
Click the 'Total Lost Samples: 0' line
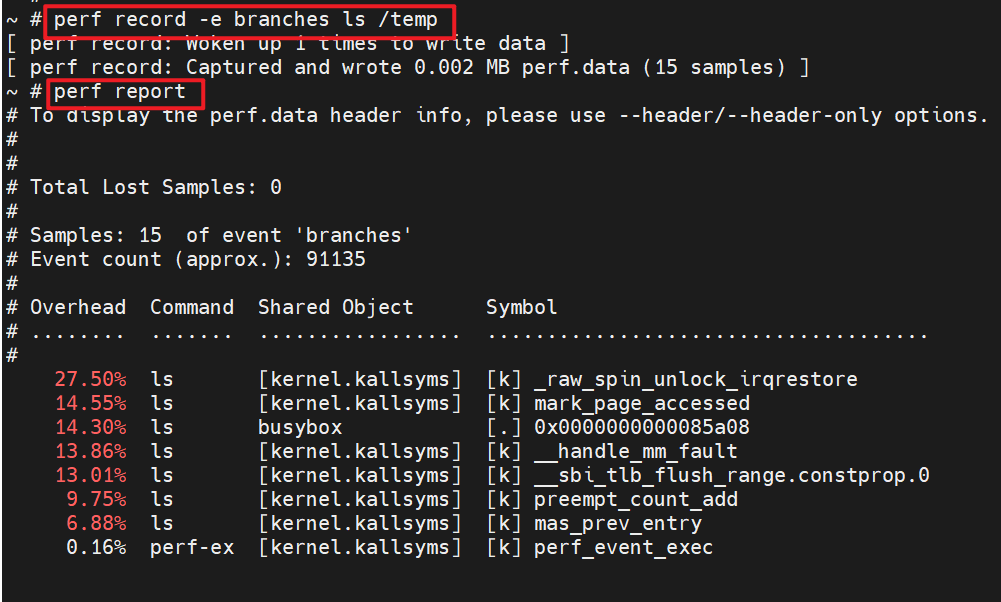(155, 187)
